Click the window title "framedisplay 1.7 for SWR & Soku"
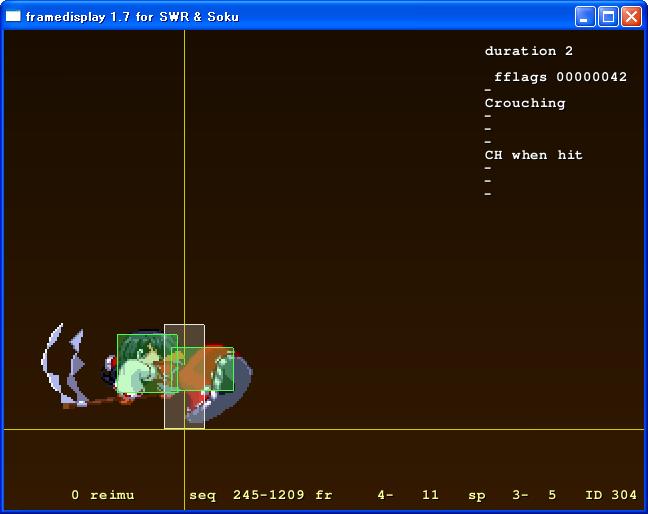 pos(132,16)
